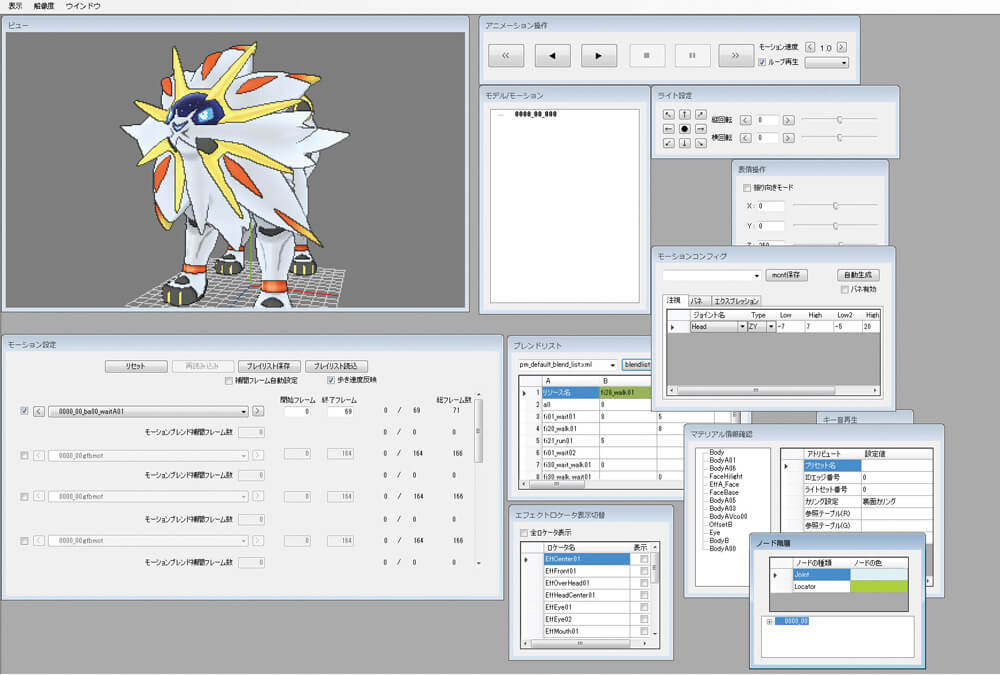Switch to 注視 tab
This screenshot has height=675, width=1000.
point(674,300)
